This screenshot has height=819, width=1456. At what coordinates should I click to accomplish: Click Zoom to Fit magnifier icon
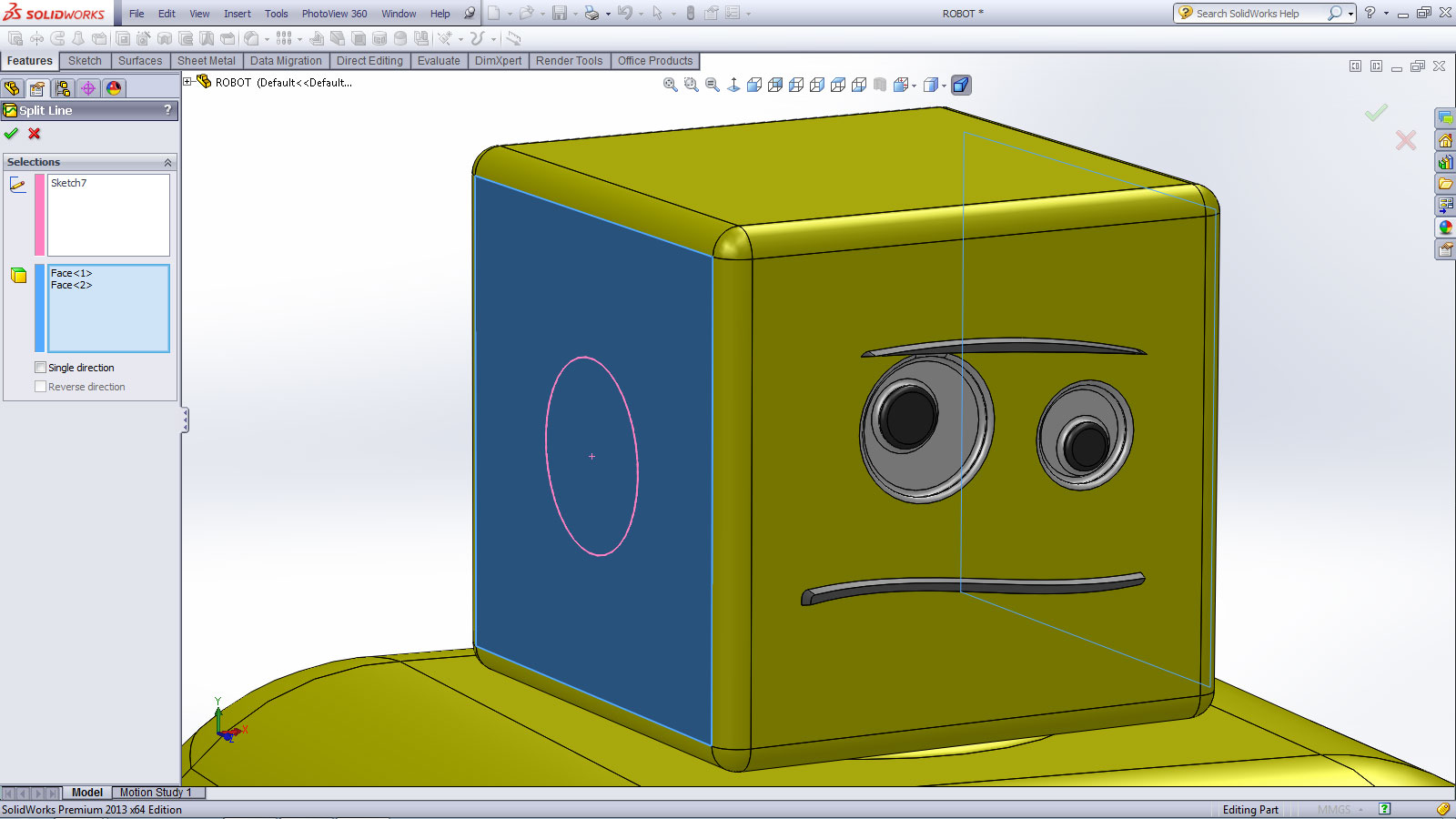click(671, 85)
